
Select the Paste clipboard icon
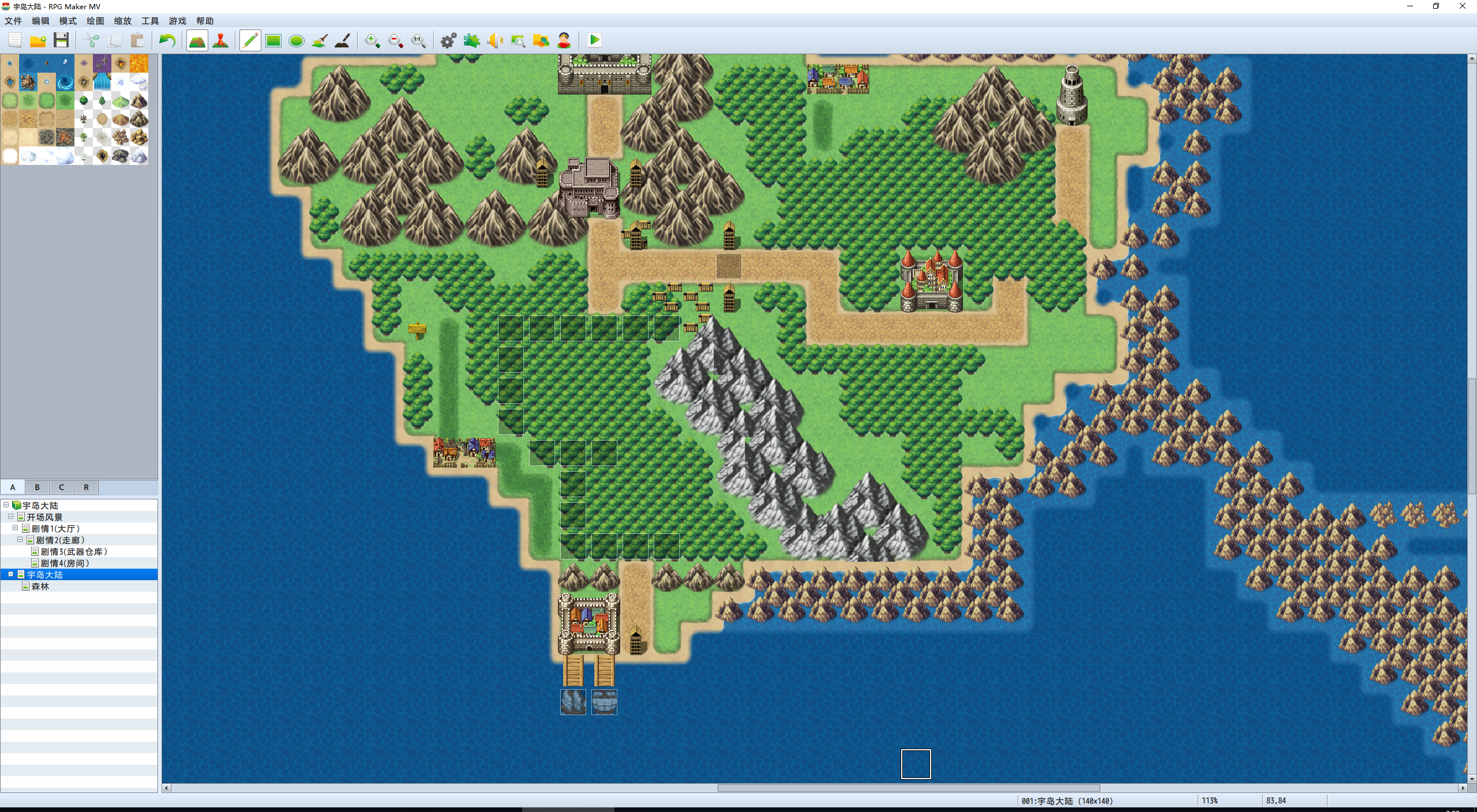click(137, 40)
